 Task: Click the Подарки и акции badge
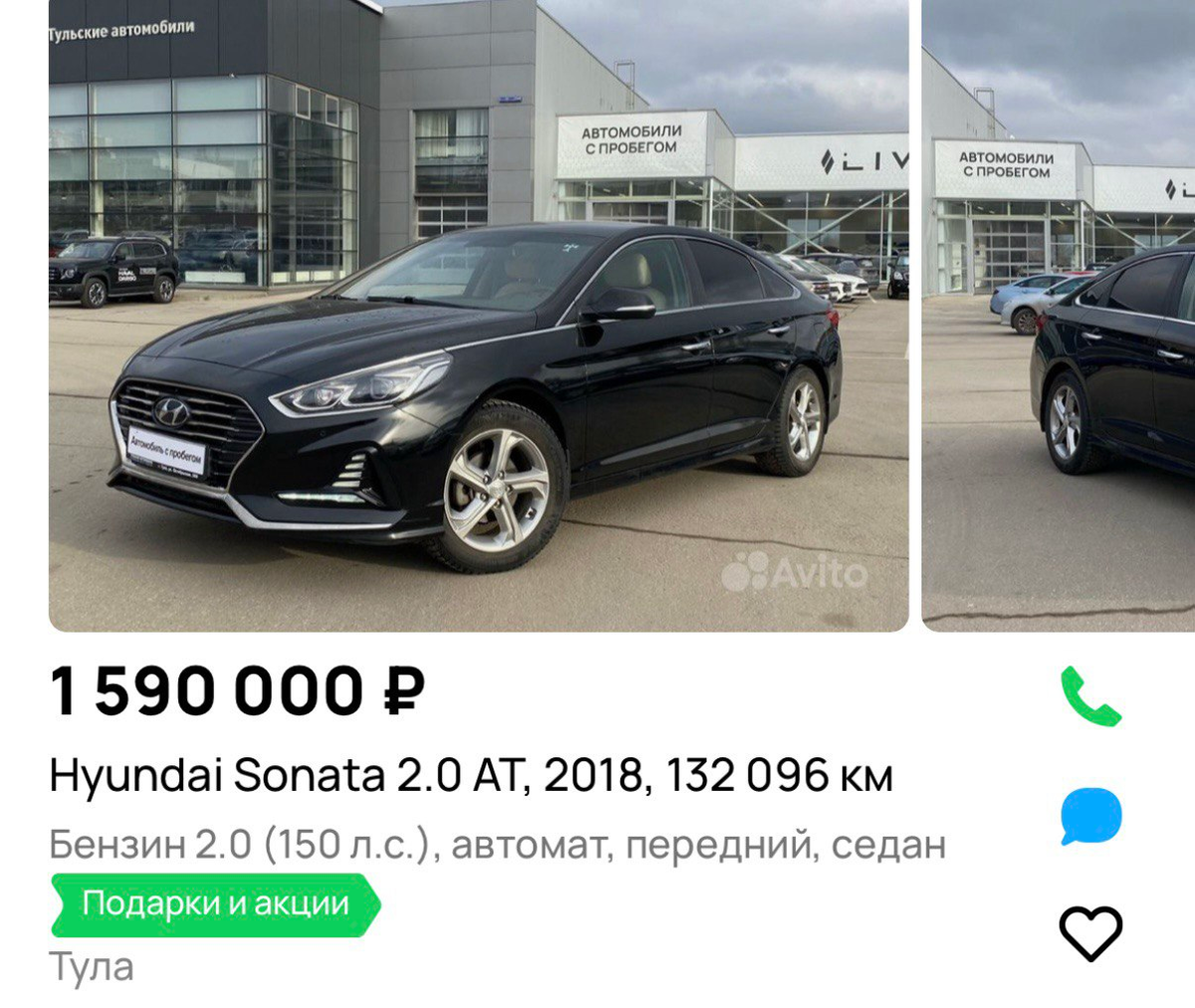[215, 904]
